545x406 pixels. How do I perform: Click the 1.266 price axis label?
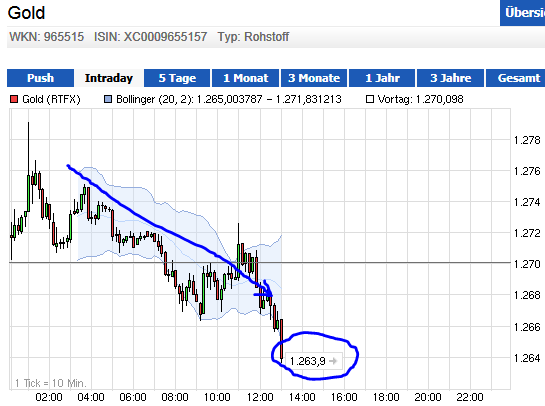527,327
